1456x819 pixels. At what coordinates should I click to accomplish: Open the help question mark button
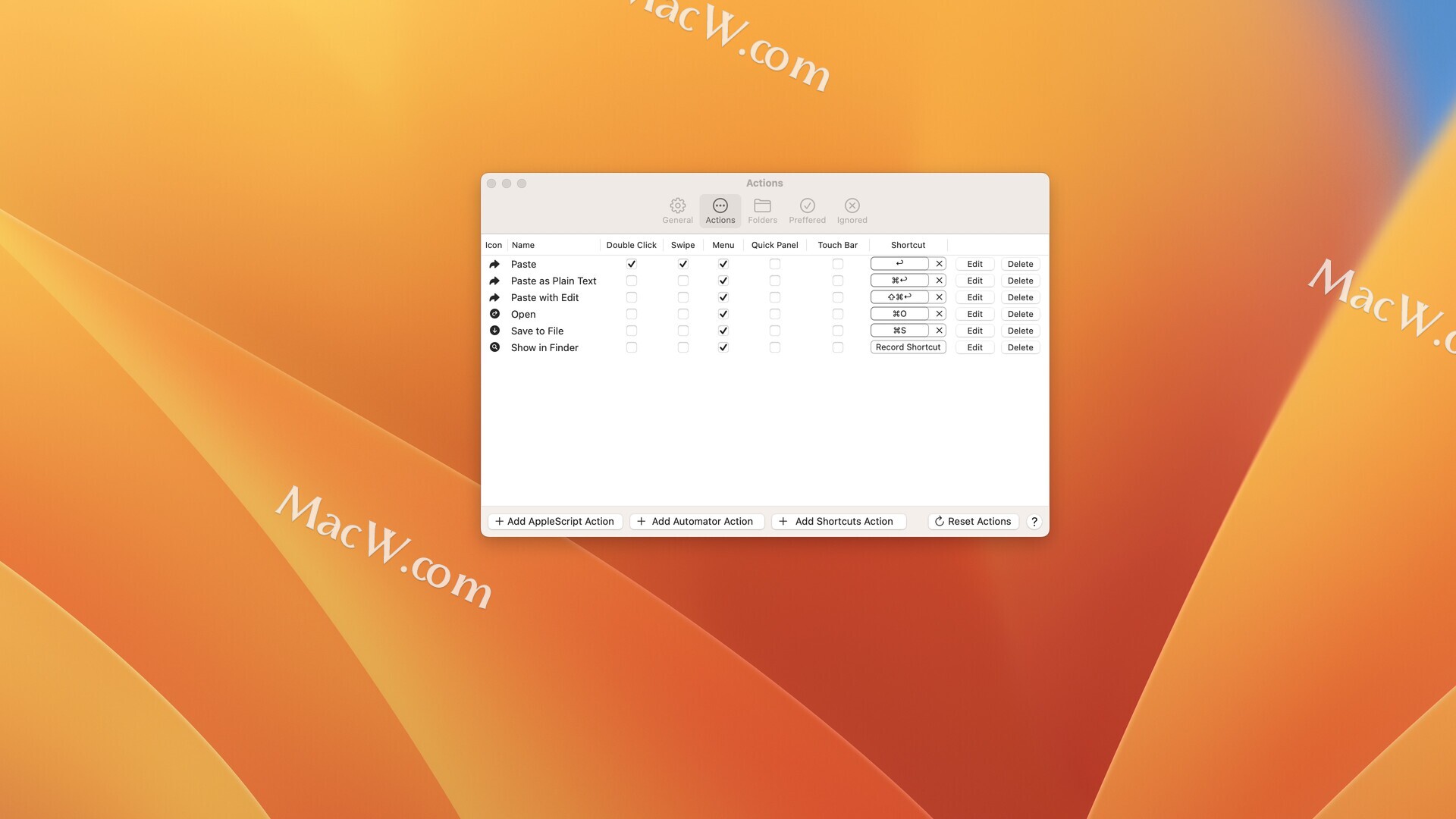point(1034,522)
